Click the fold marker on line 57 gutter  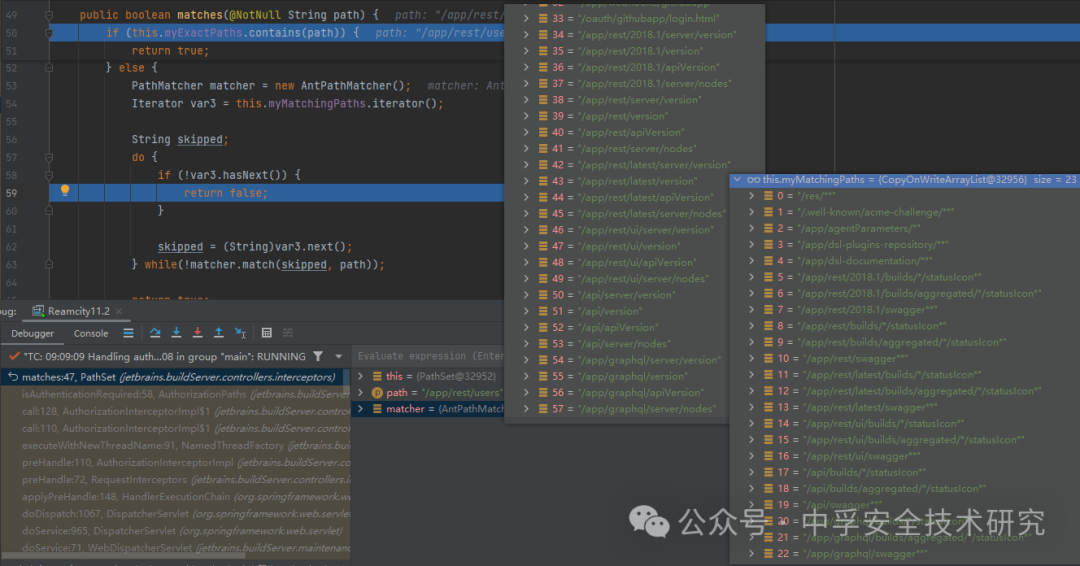pos(49,158)
